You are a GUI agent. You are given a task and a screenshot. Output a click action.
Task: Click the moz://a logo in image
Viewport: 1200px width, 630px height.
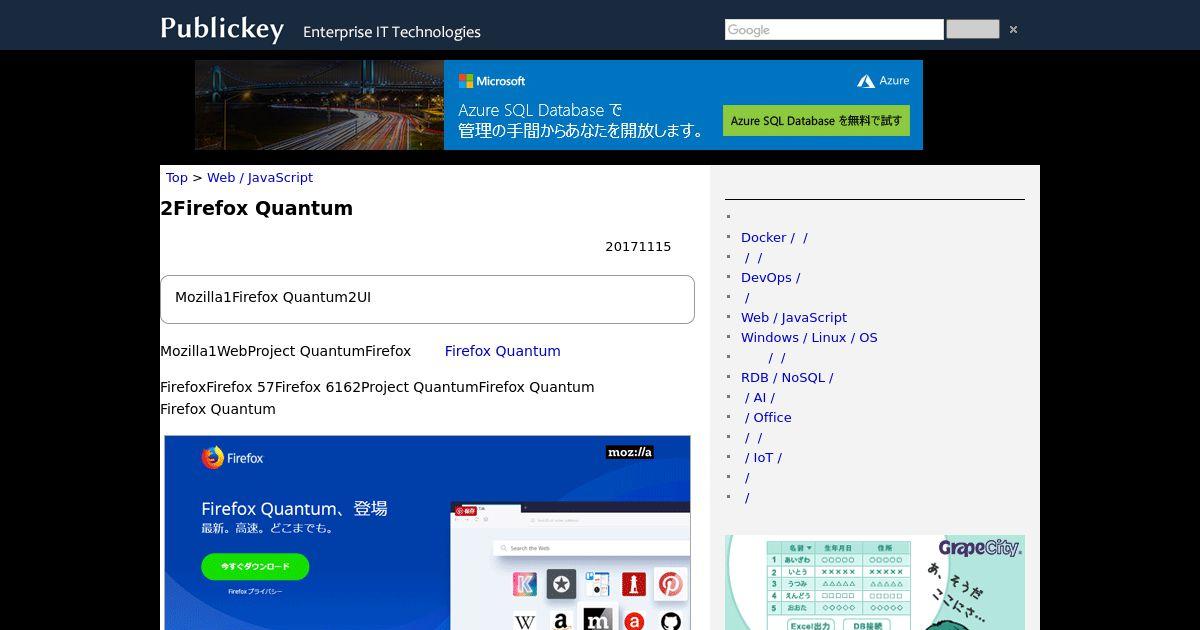click(630, 452)
